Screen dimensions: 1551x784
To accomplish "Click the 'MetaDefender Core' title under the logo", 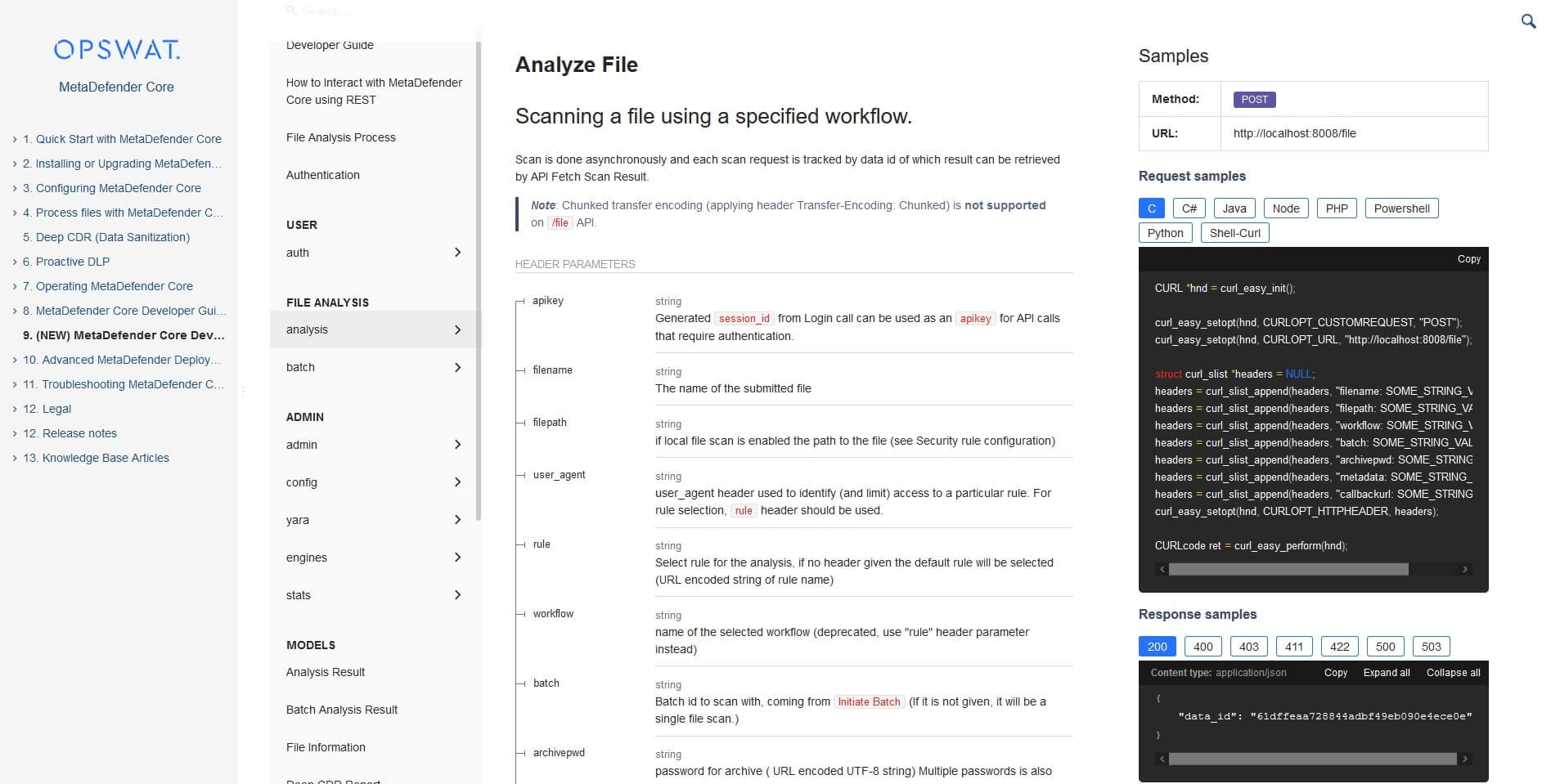I will tap(116, 87).
